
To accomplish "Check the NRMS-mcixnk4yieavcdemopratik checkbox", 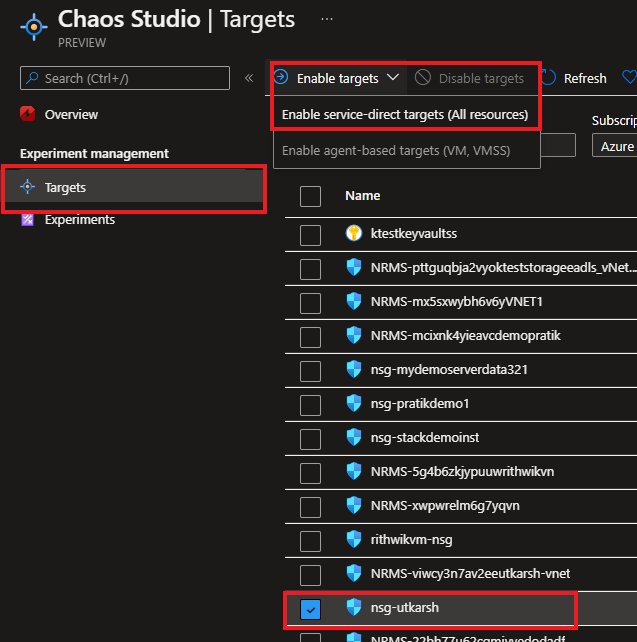I will click(310, 337).
